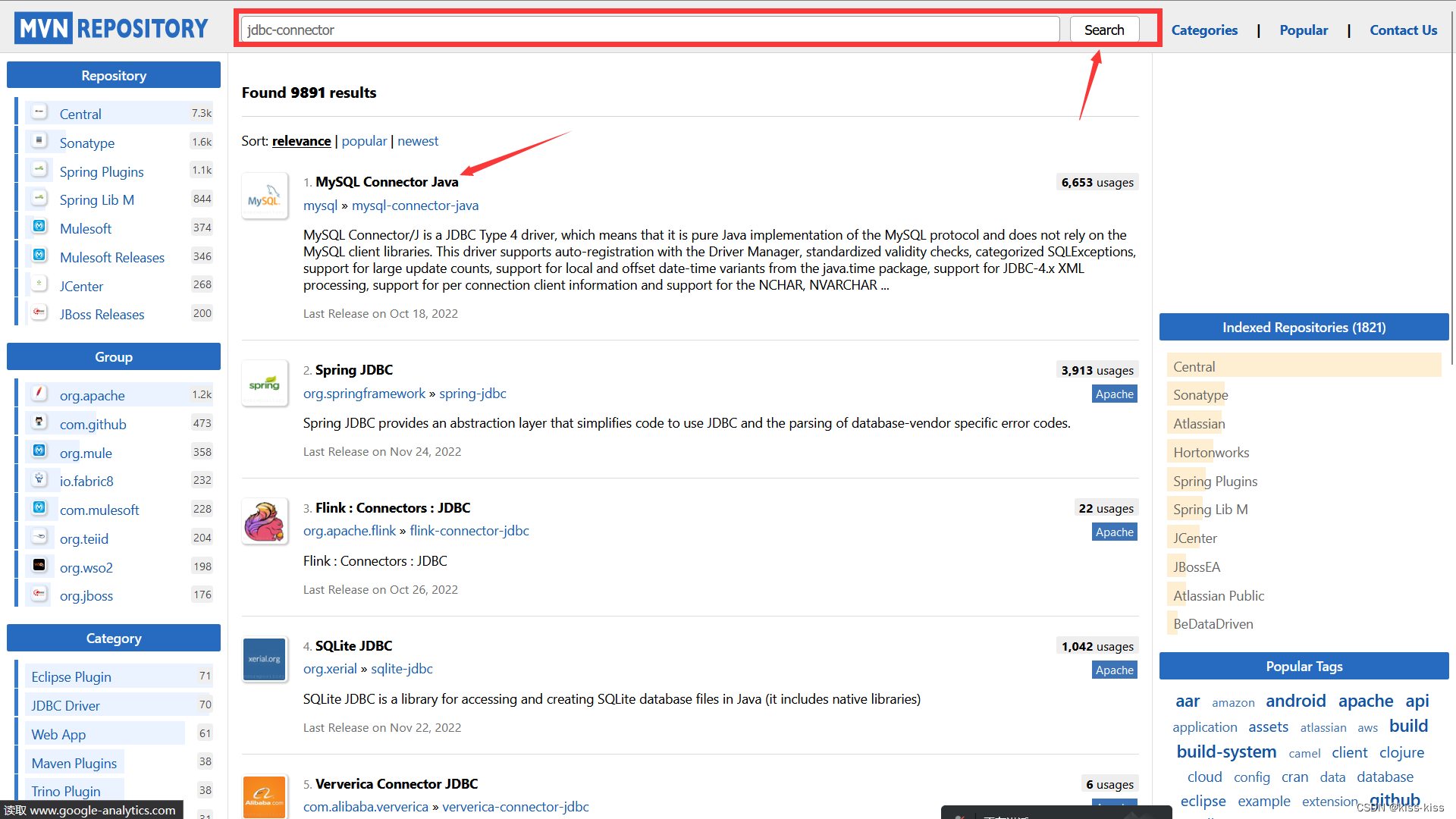Image resolution: width=1456 pixels, height=819 pixels.
Task: Click the org.apache feather icon
Action: pyautogui.click(x=39, y=394)
